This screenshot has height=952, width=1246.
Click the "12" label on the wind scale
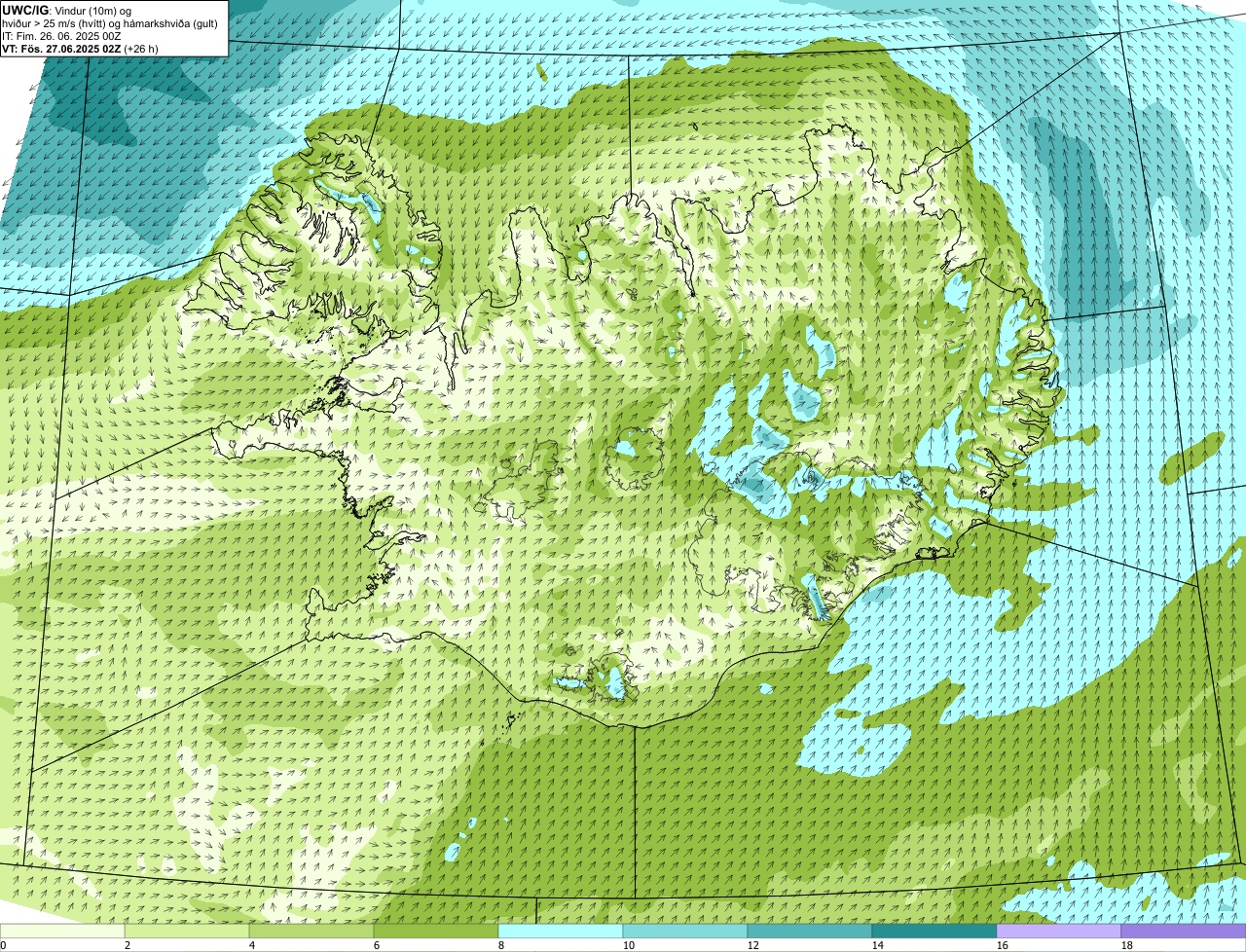(x=753, y=945)
